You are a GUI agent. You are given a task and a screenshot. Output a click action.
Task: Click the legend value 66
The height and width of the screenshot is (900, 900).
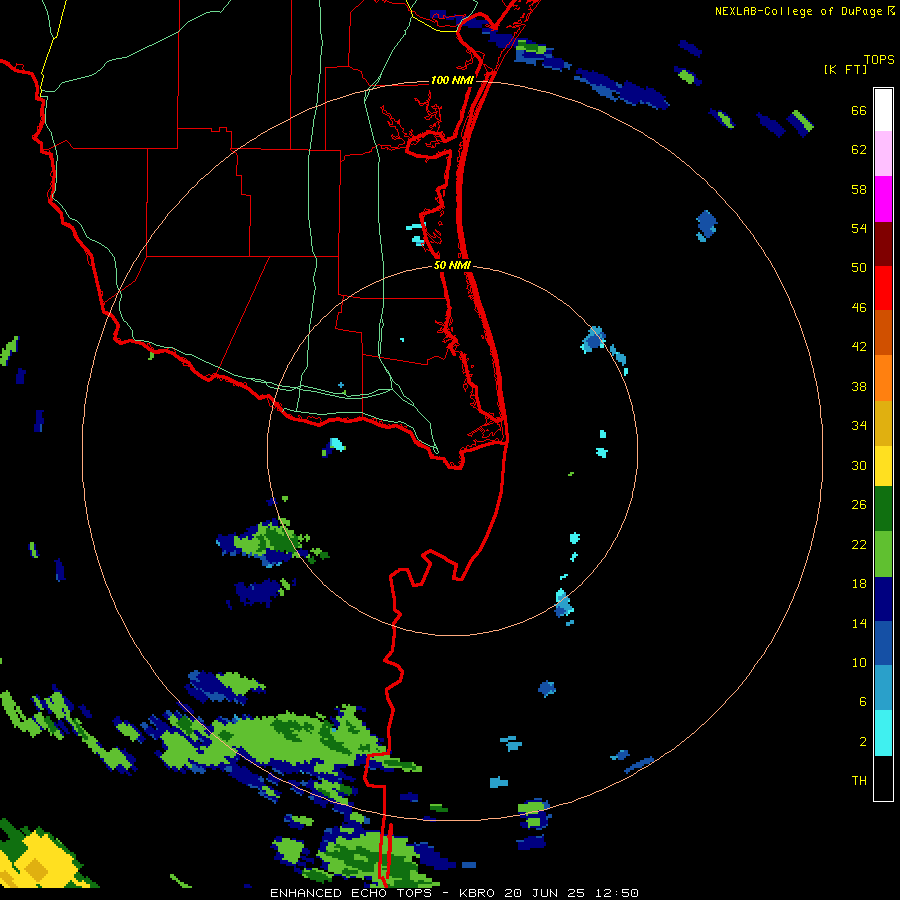coord(859,110)
